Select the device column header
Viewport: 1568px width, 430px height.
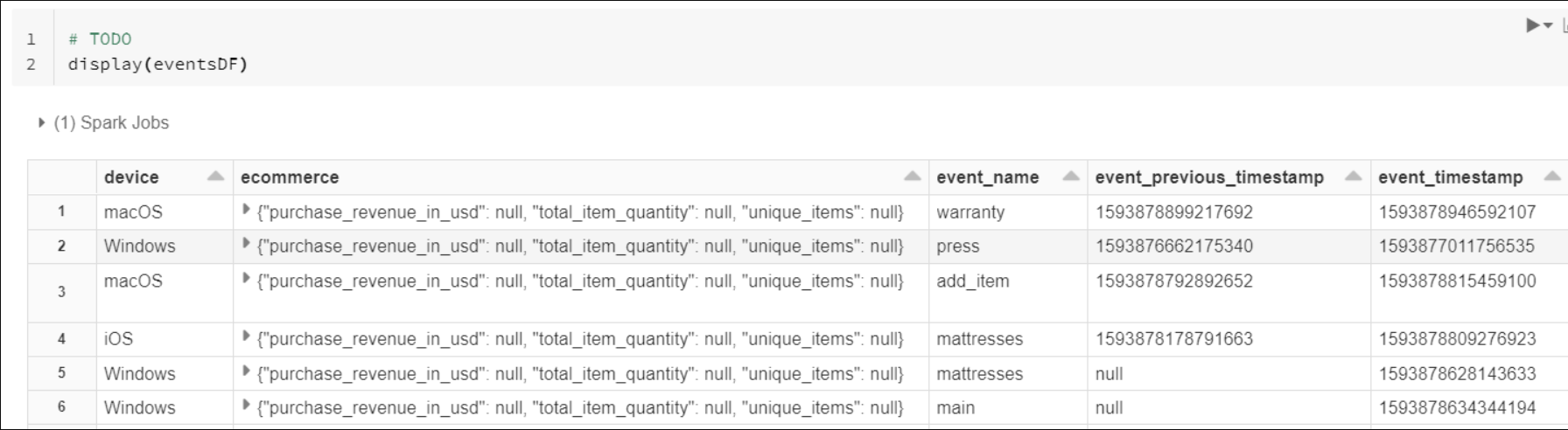[x=131, y=177]
